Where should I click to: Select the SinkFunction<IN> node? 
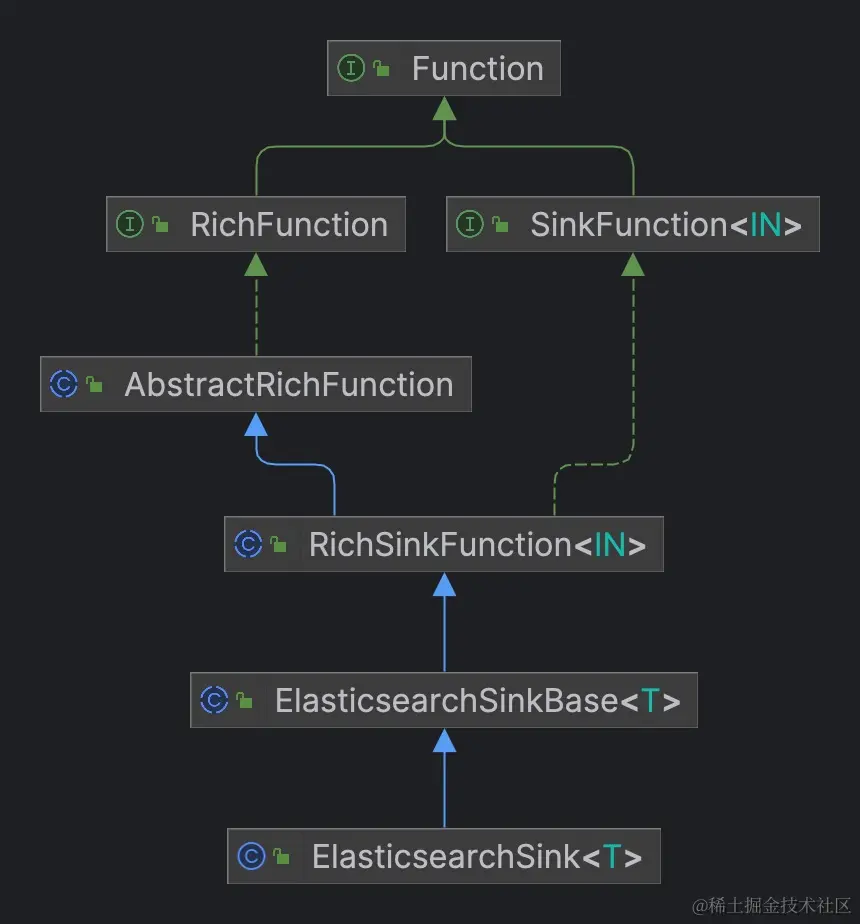[x=633, y=224]
